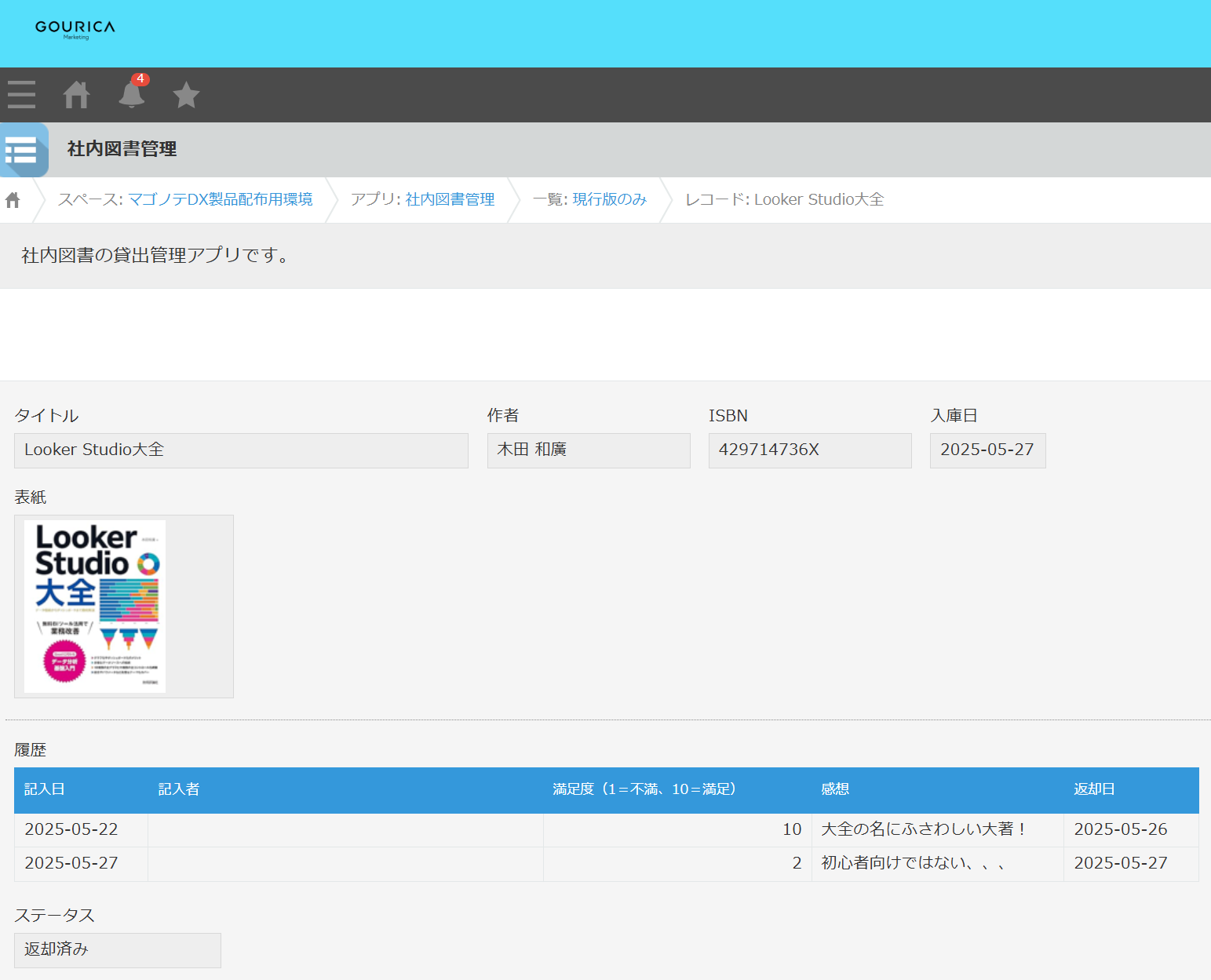Click the GOURICA Marketing logo

point(75,30)
